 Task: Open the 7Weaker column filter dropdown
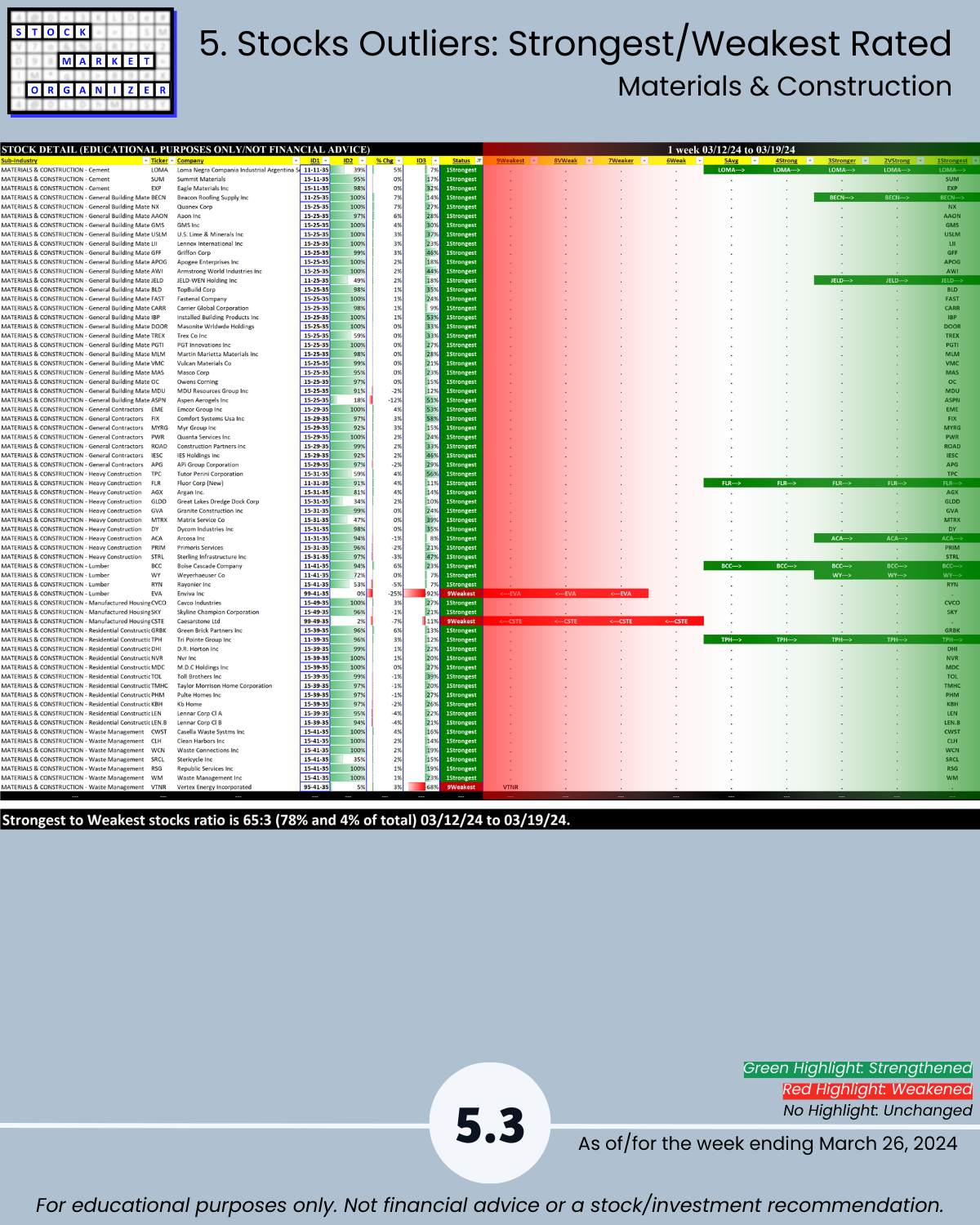644,161
